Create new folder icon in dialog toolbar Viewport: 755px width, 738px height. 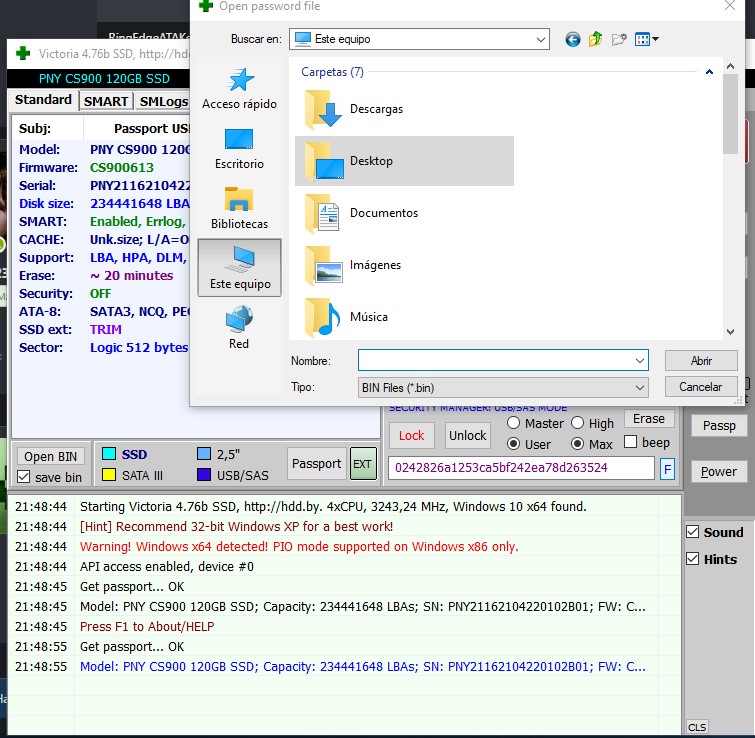(619, 39)
